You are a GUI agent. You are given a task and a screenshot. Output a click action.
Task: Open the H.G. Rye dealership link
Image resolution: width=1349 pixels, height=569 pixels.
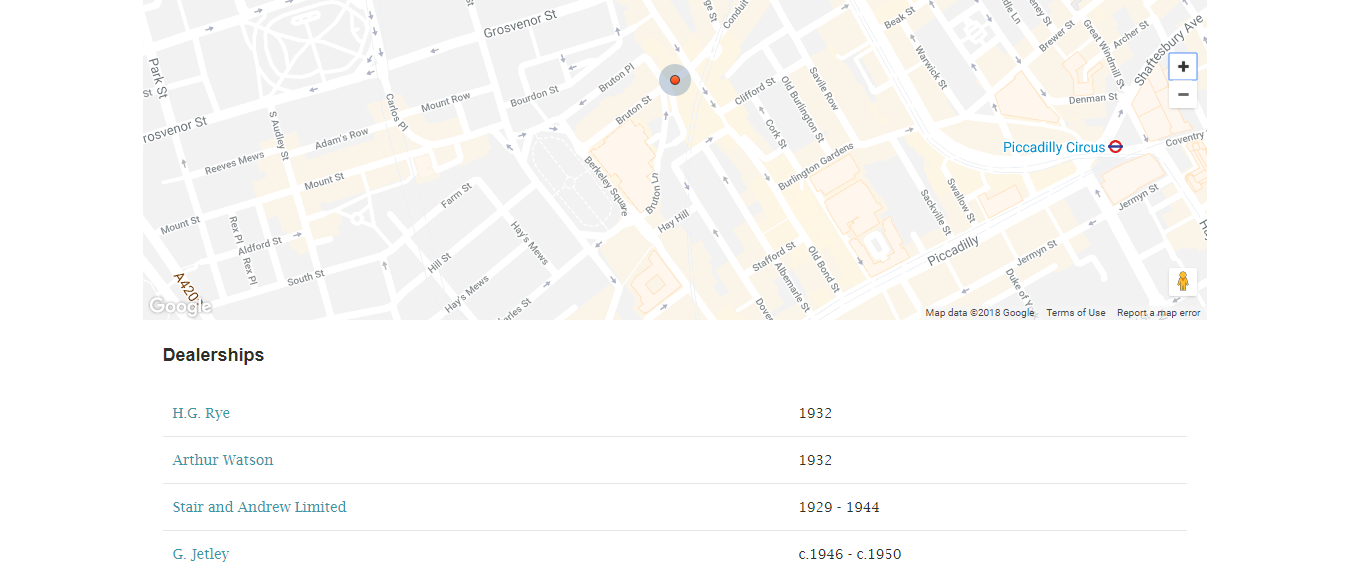point(201,413)
